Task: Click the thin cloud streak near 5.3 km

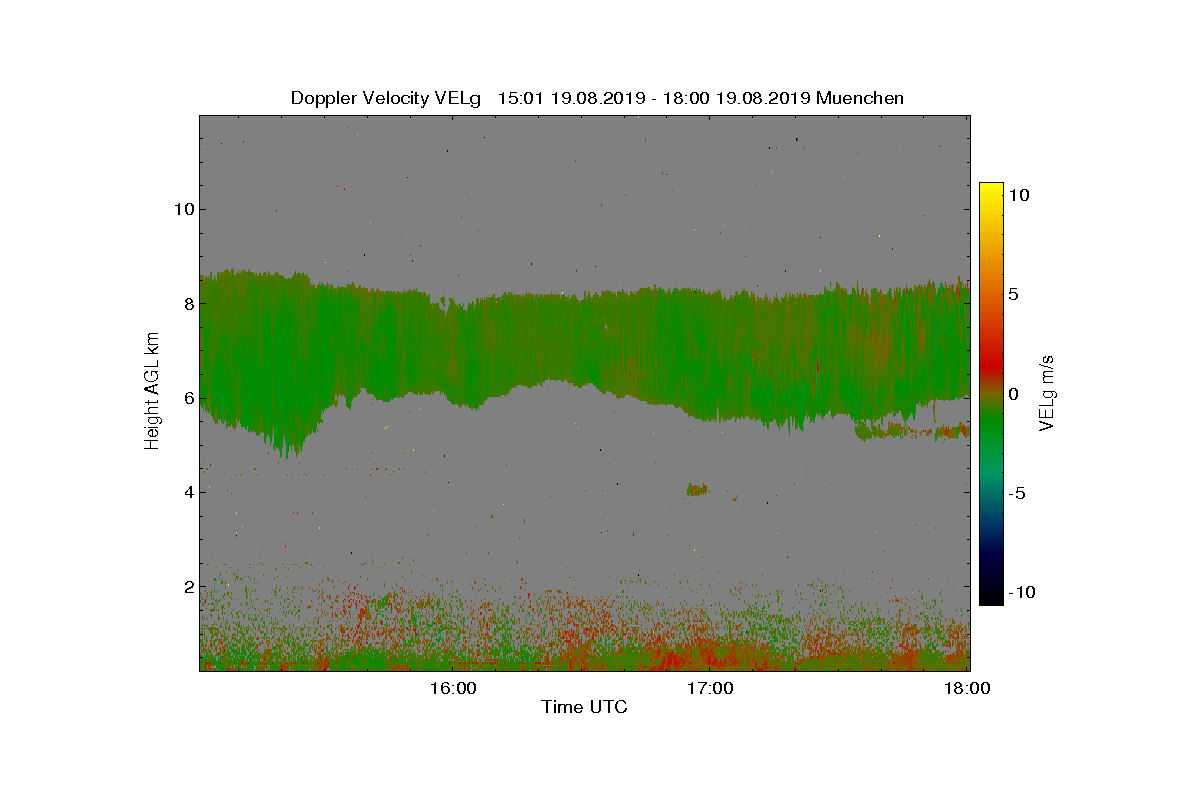Action: [x=912, y=431]
